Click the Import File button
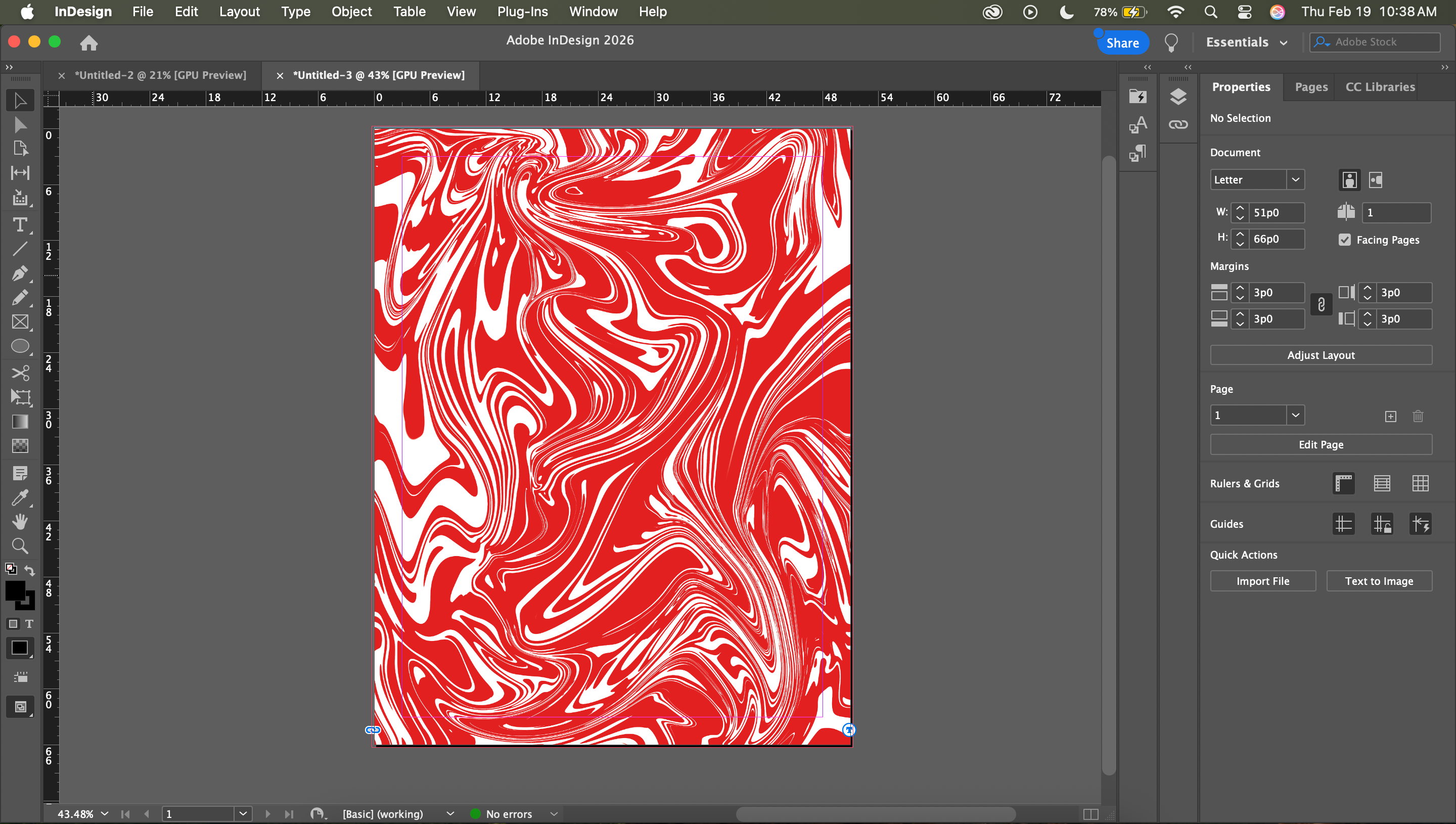The image size is (1456, 824). click(x=1262, y=581)
